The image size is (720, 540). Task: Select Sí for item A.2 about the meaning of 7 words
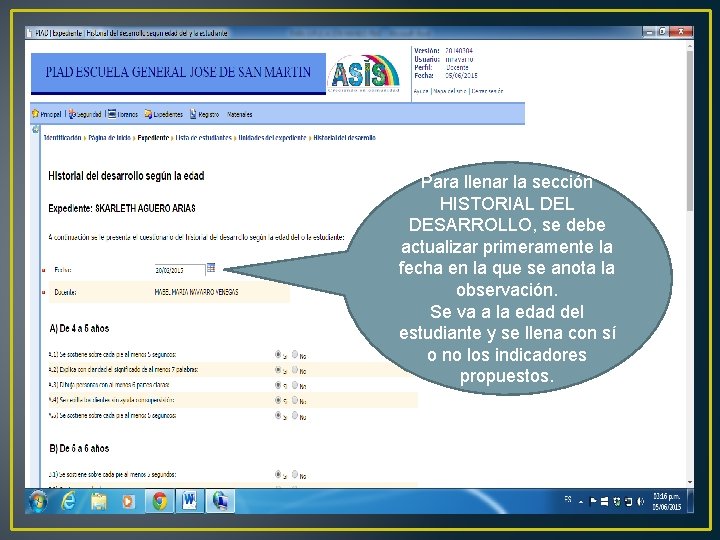[278, 369]
